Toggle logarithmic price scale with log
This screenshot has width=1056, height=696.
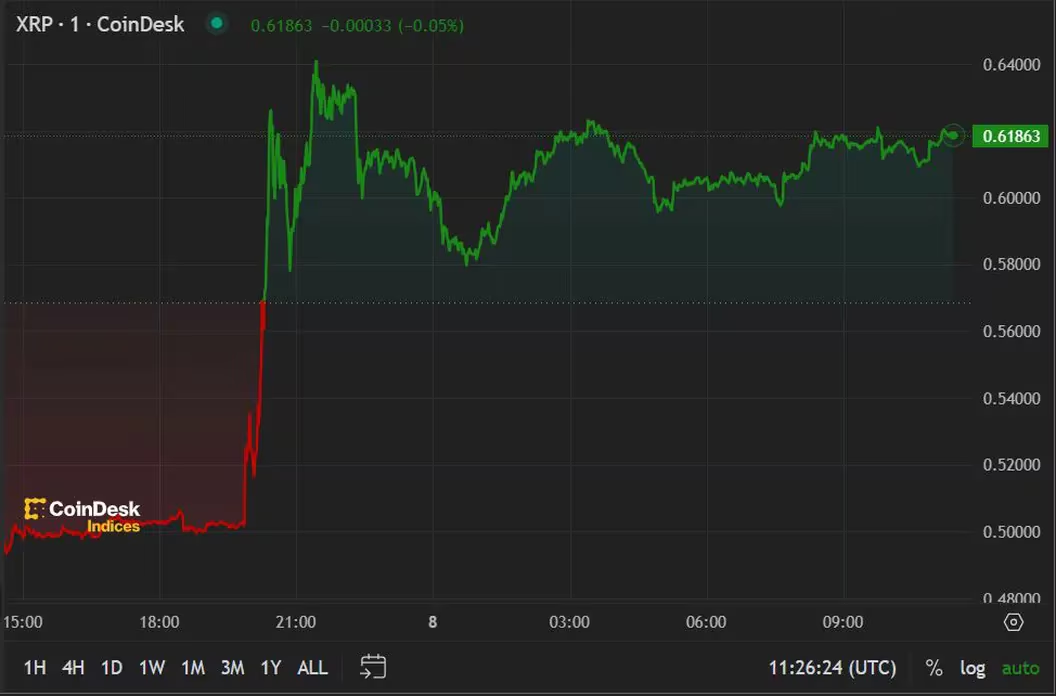[x=972, y=667]
